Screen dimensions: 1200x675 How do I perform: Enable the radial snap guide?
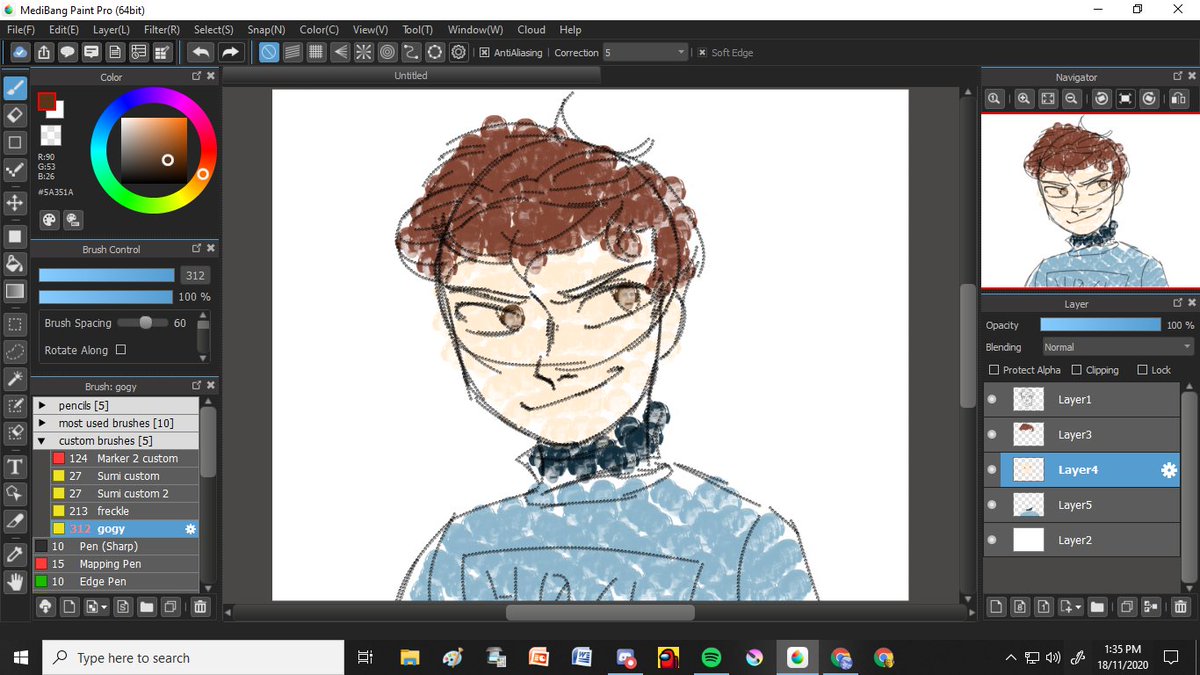[364, 52]
